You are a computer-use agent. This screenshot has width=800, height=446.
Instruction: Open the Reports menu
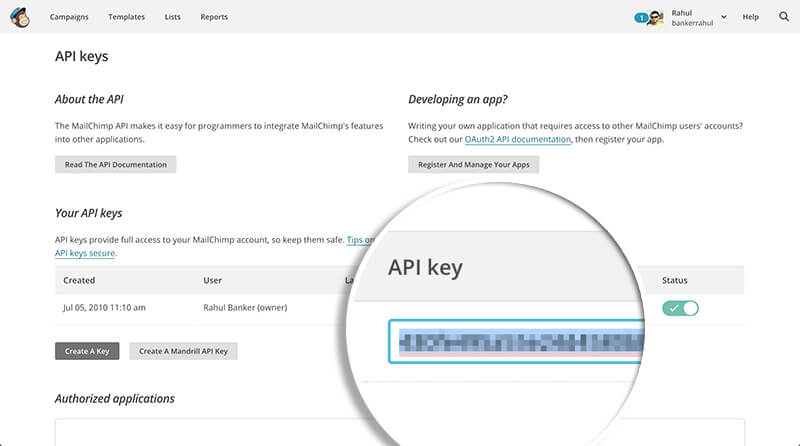pyautogui.click(x=214, y=17)
